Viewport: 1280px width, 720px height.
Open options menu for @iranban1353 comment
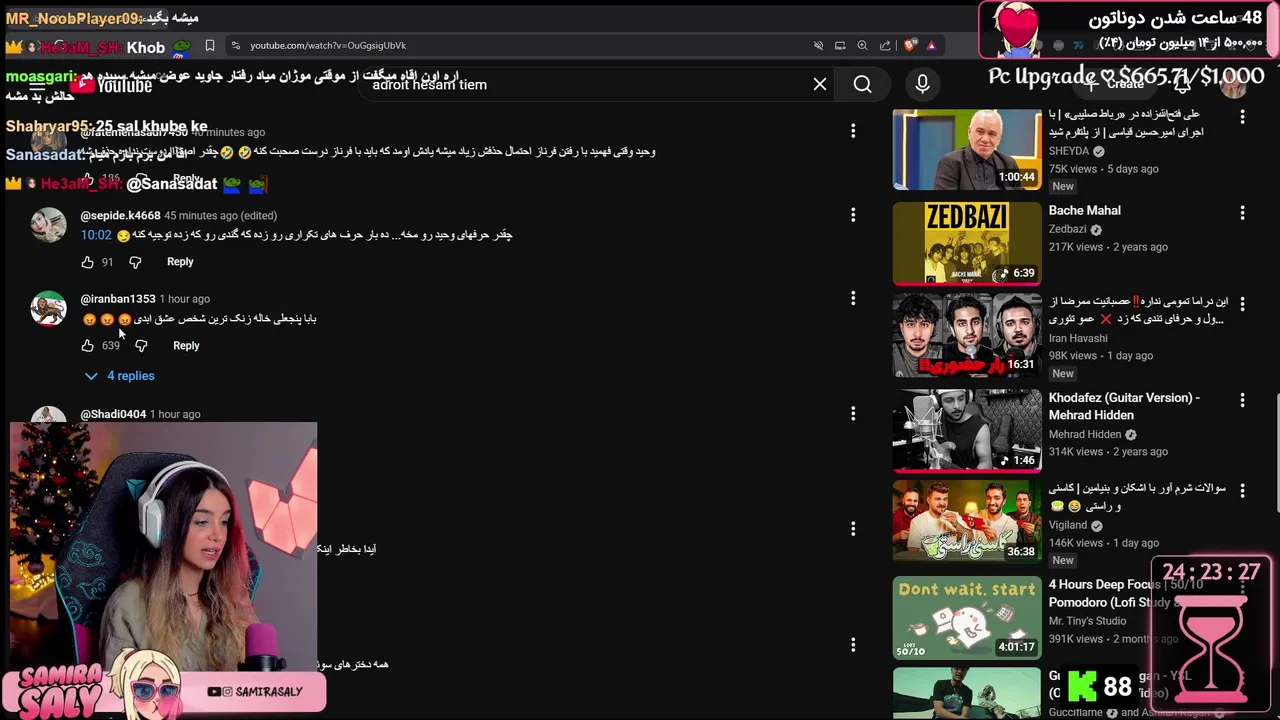(853, 298)
